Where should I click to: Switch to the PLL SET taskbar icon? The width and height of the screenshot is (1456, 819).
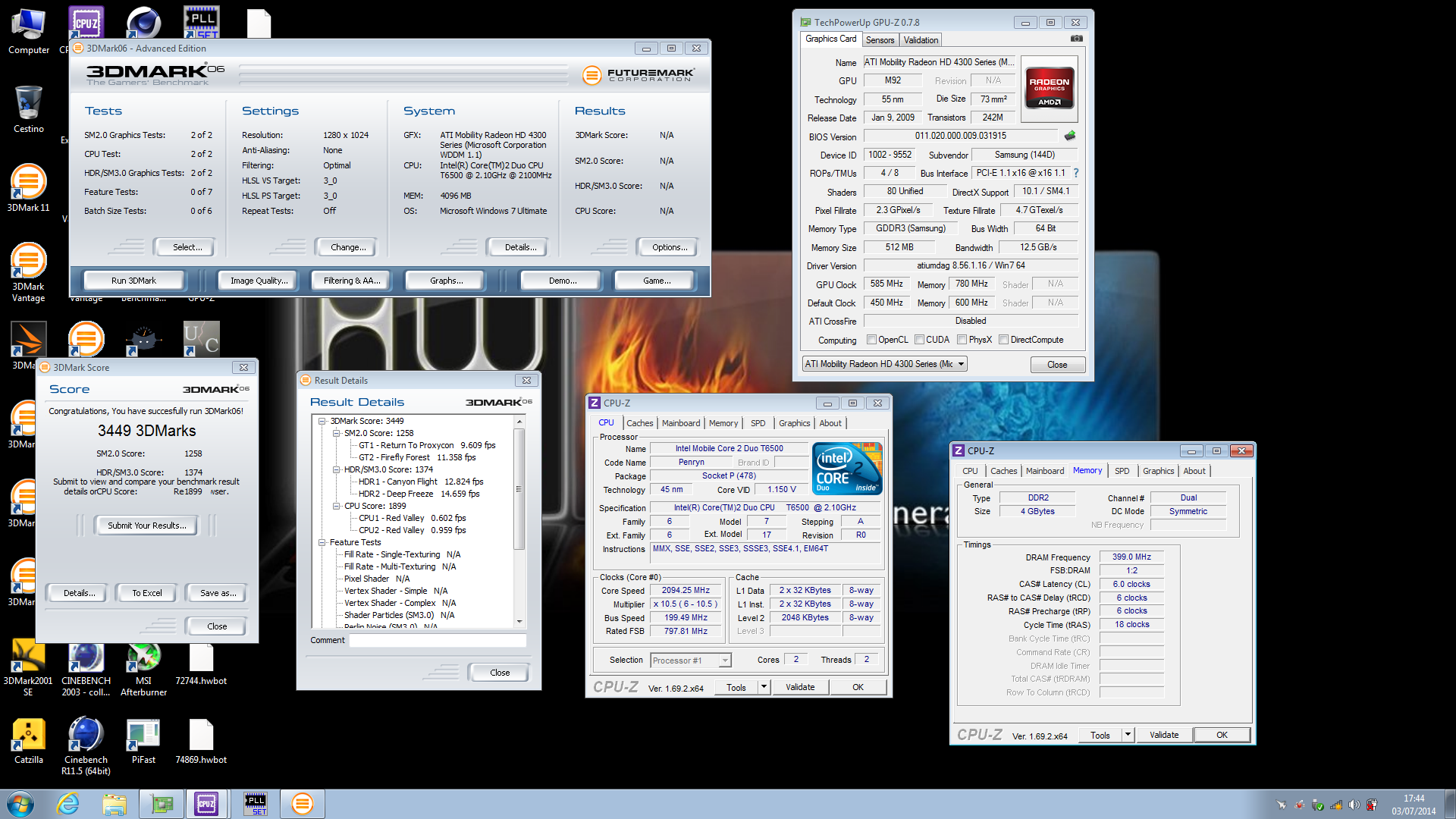point(256,804)
